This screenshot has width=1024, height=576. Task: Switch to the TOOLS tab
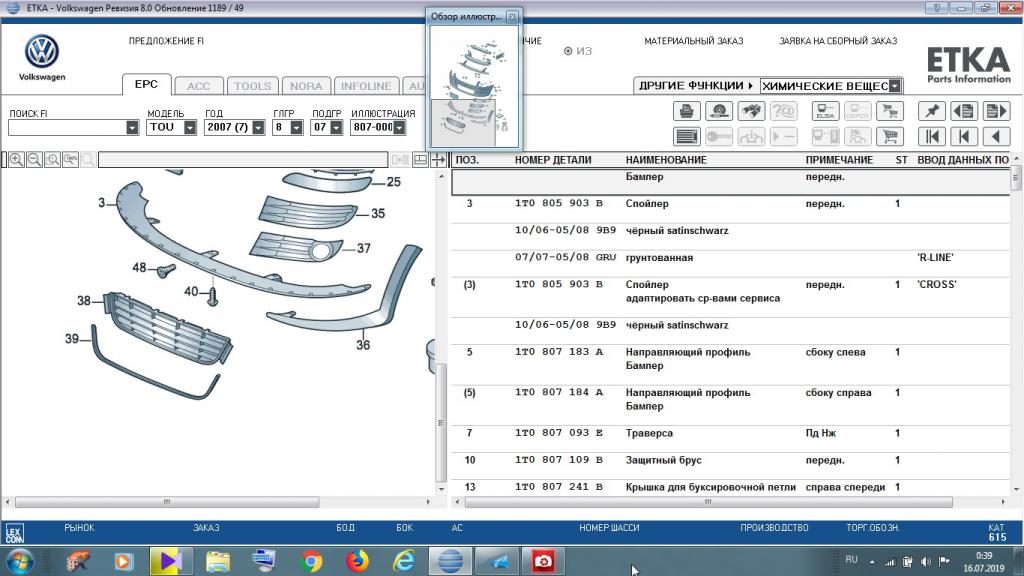[252, 86]
